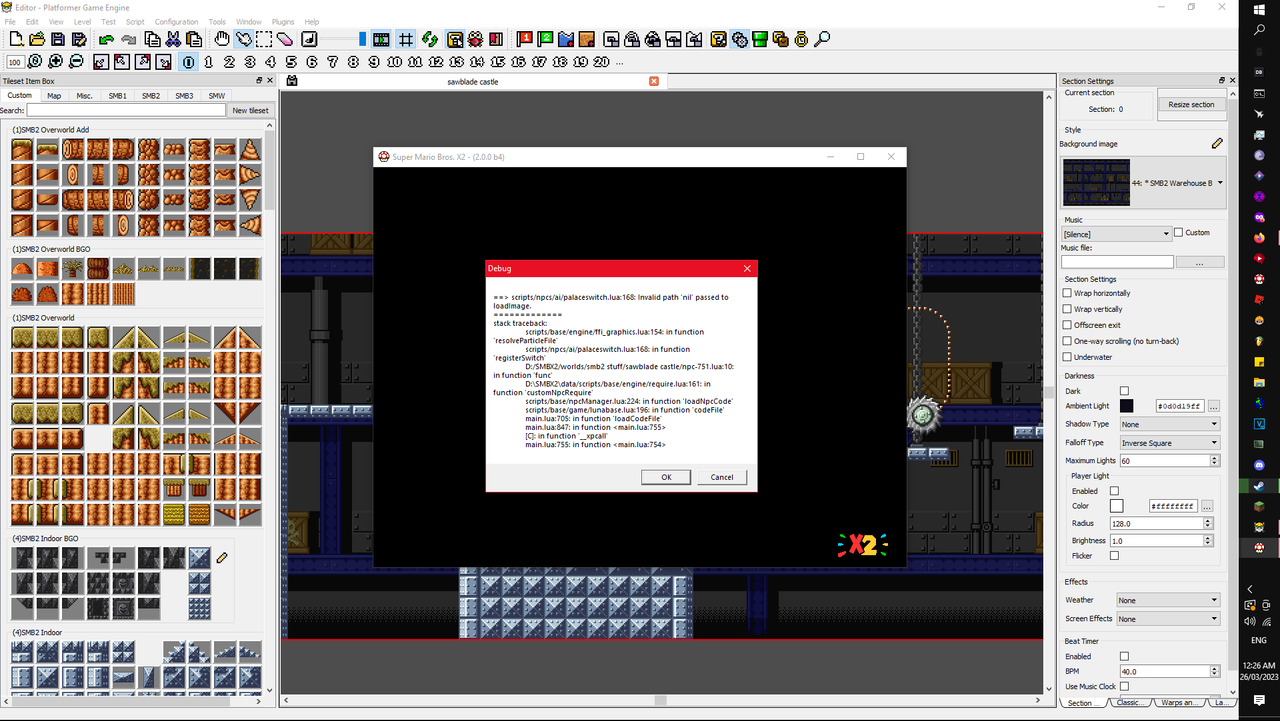Toggle the grid snap icon
1280x721 pixels.
(x=405, y=39)
